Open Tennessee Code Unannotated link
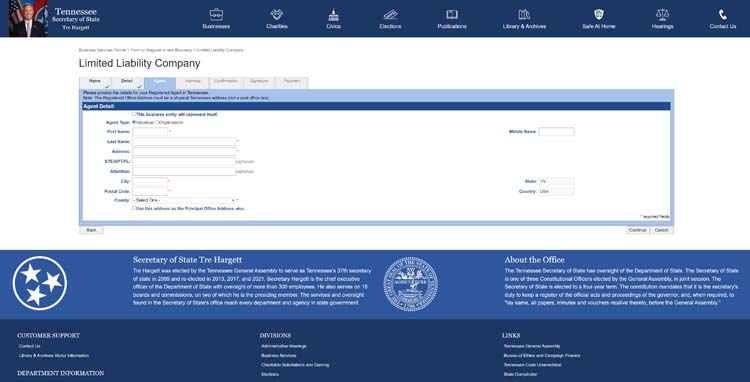 (x=532, y=365)
